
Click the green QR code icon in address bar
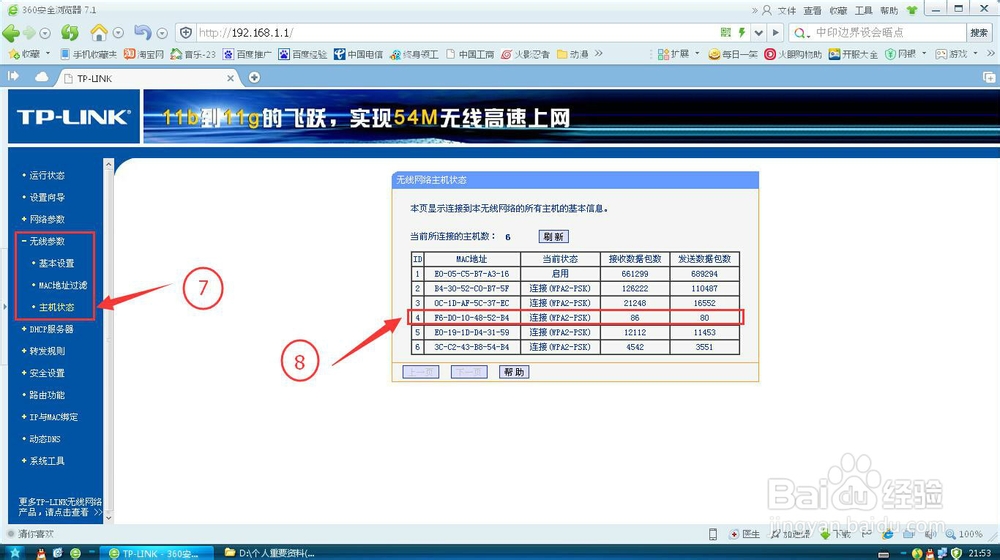click(x=726, y=33)
